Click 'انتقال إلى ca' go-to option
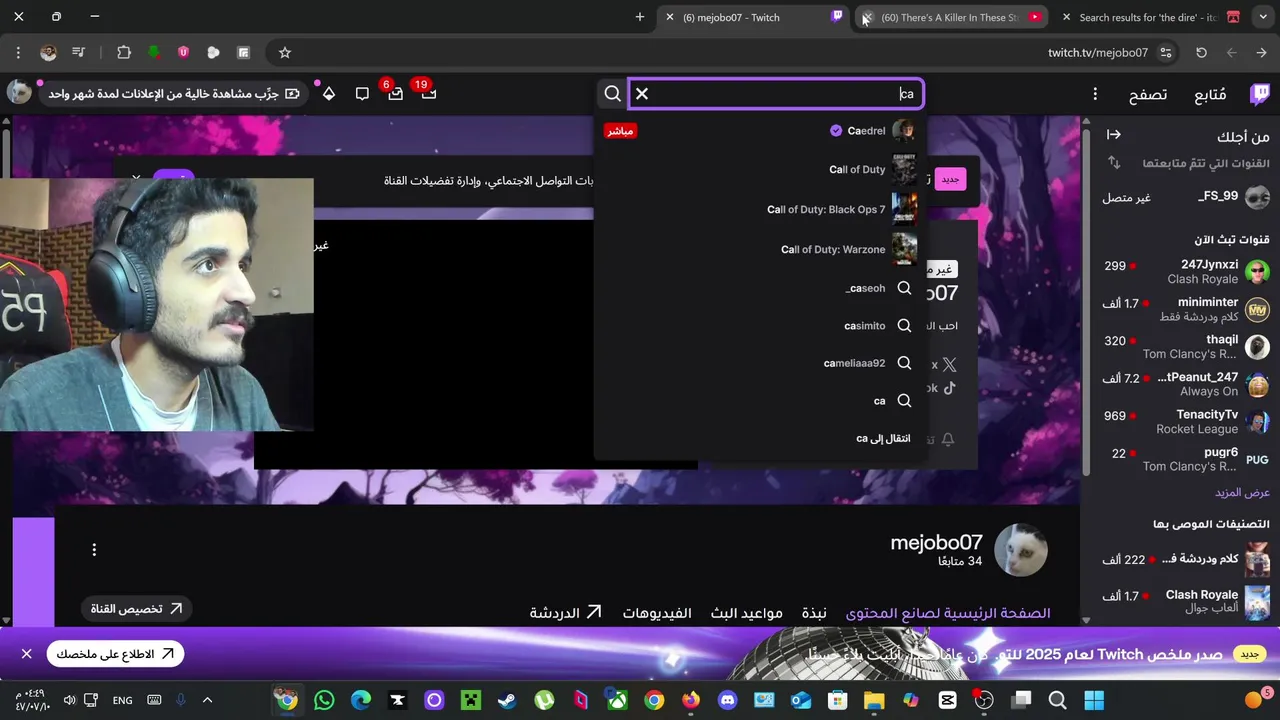The height and width of the screenshot is (720, 1280). click(x=760, y=439)
